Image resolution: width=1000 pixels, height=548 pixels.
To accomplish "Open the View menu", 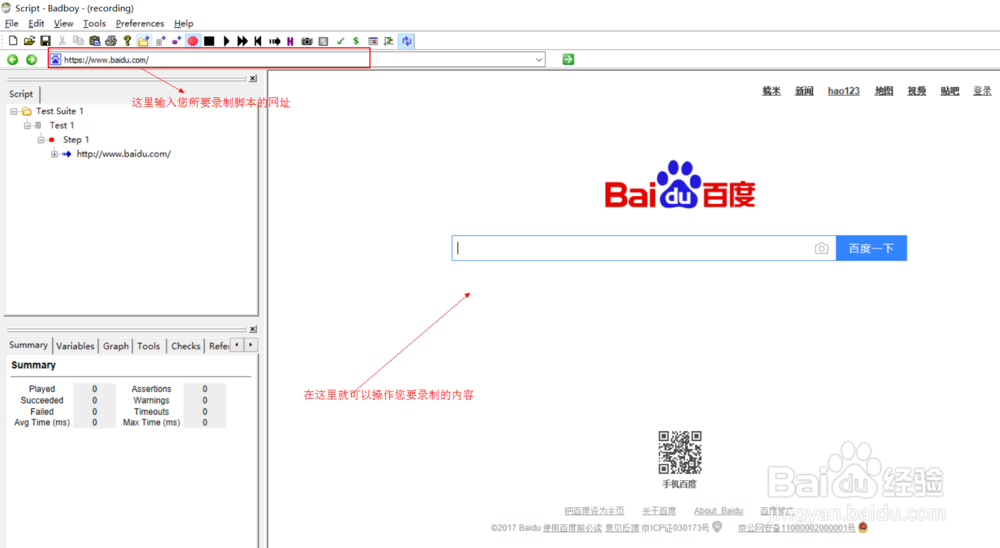I will pyautogui.click(x=63, y=24).
